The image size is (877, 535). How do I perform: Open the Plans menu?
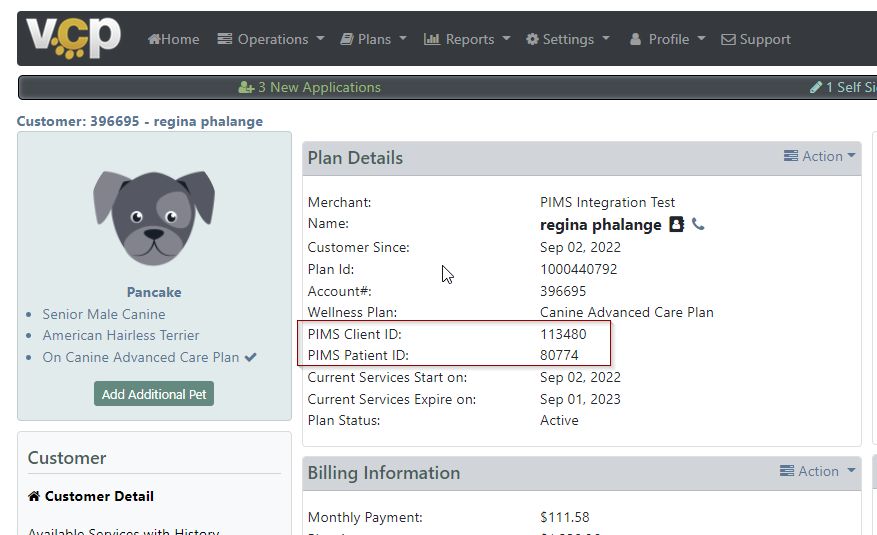[374, 39]
